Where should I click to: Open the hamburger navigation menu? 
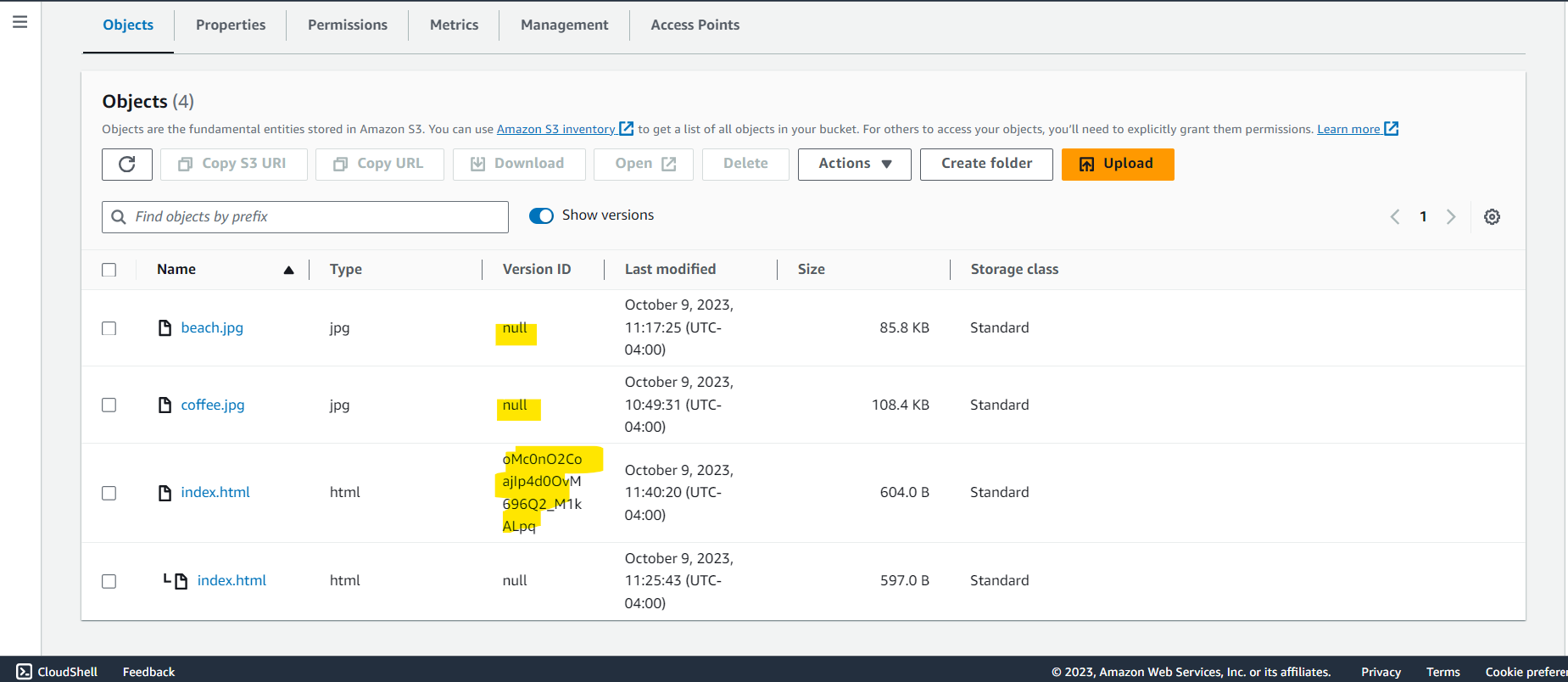pyautogui.click(x=20, y=22)
